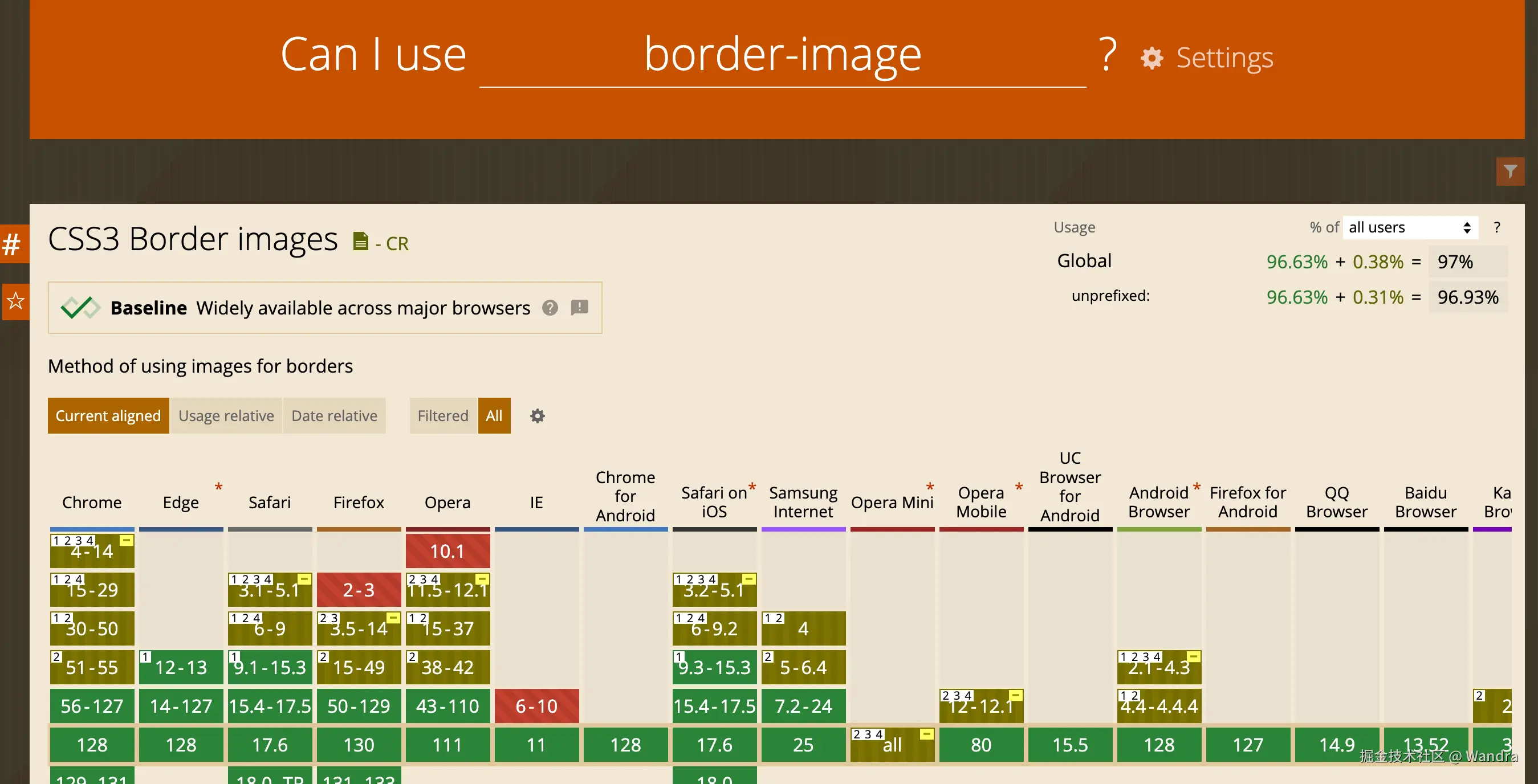Image resolution: width=1538 pixels, height=784 pixels.
Task: Click the UC Browser for Android header
Action: pyautogui.click(x=1071, y=487)
